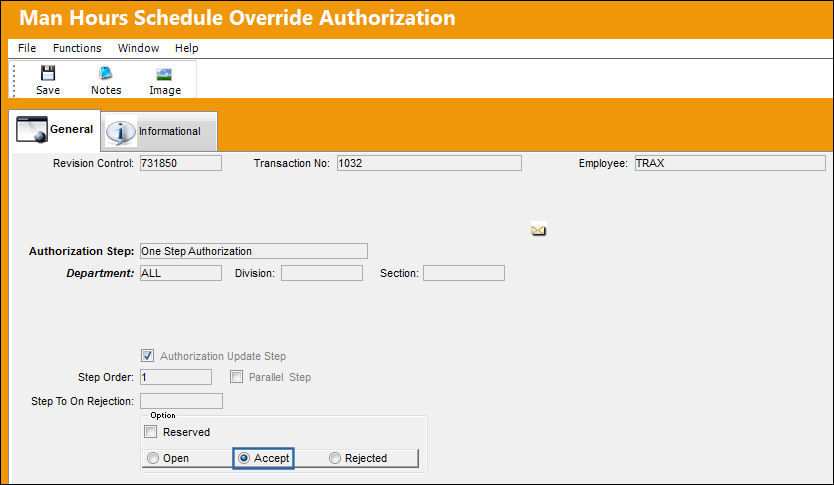Click the Man Hours Schedule Override Authorization title
Screen dimensions: 834x485
pos(237,18)
